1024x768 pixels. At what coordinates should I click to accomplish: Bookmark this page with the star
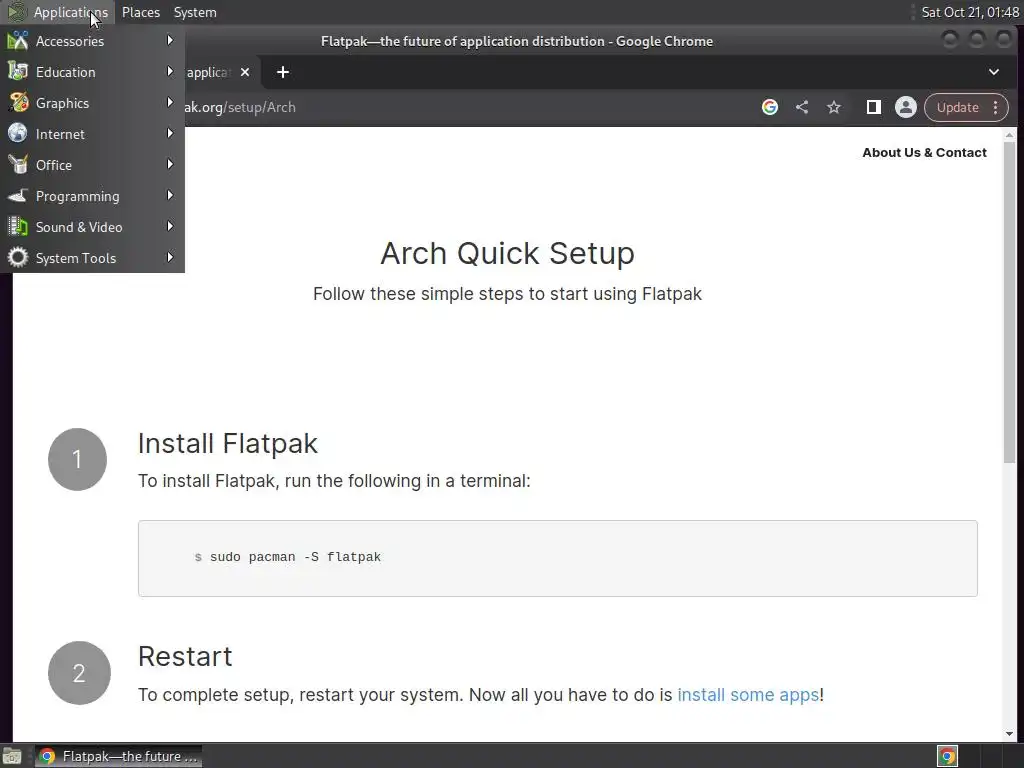click(x=834, y=107)
